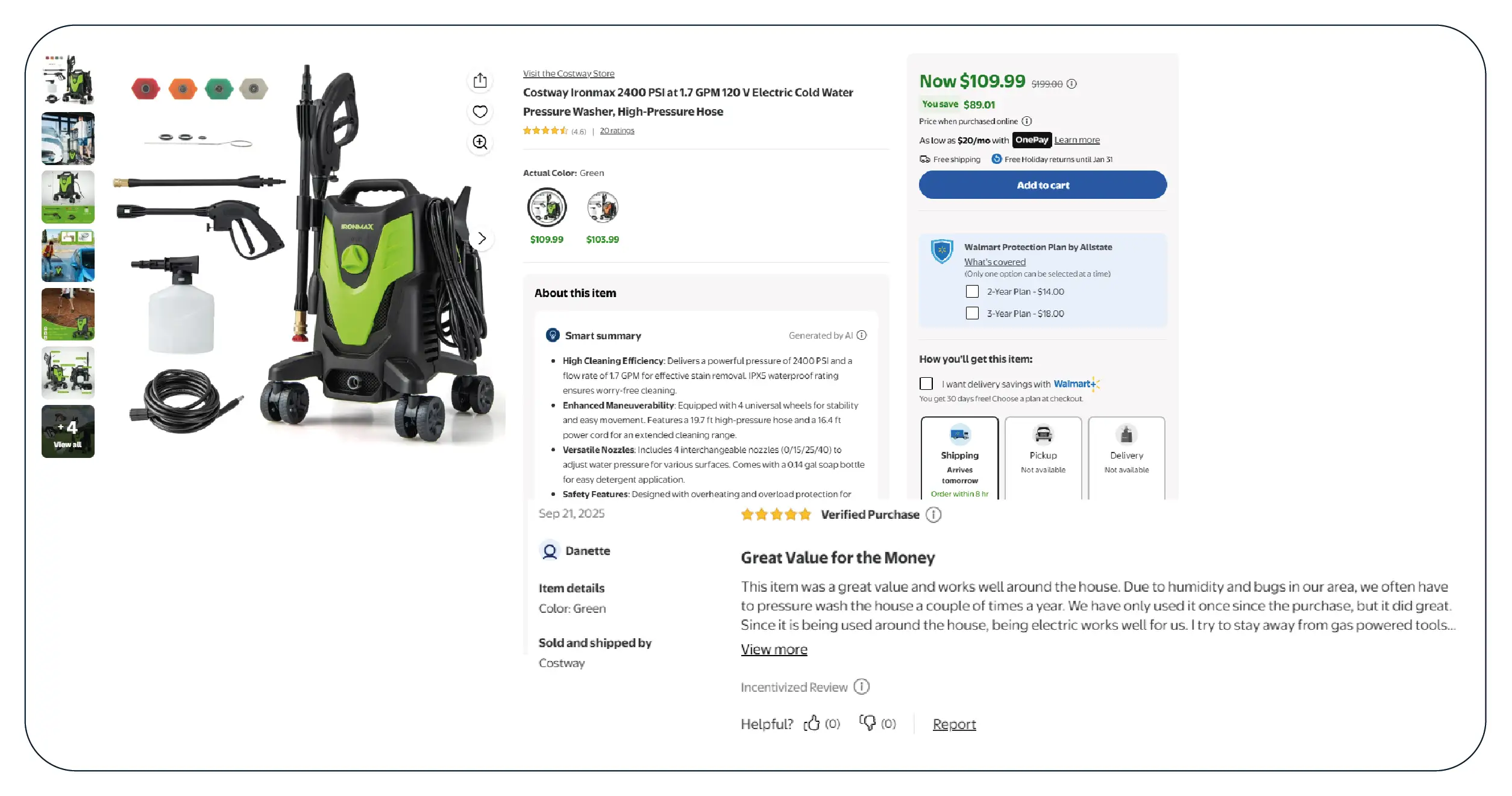This screenshot has height=796, width=1512.
Task: Check the 3-Year Plan - $18.00 box
Action: [x=972, y=313]
